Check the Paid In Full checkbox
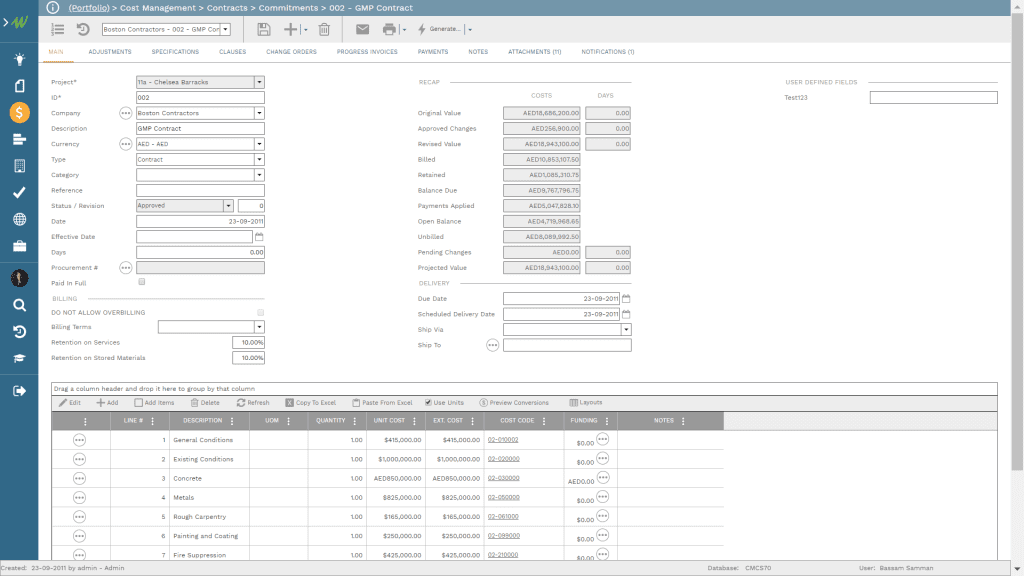Viewport: 1024px width, 576px height. (x=139, y=282)
